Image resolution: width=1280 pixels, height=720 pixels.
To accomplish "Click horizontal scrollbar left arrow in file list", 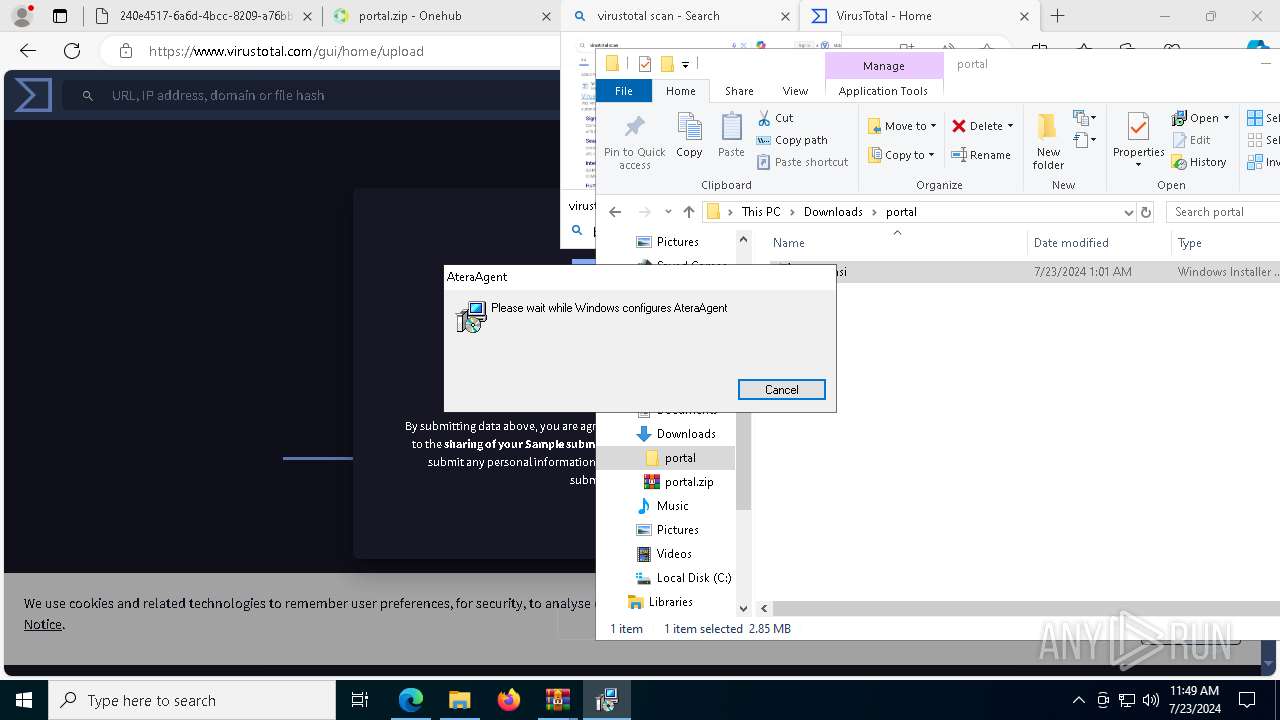I will (764, 608).
